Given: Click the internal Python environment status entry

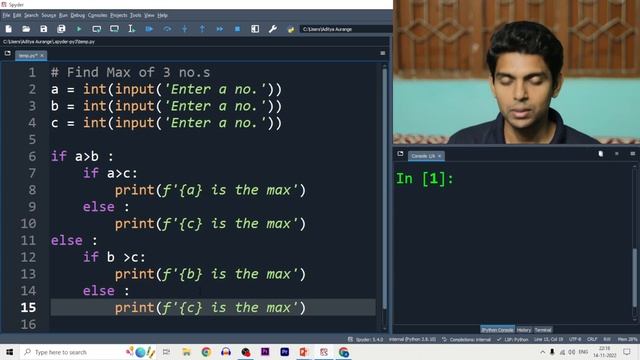Looking at the screenshot, I should pyautogui.click(x=412, y=340).
